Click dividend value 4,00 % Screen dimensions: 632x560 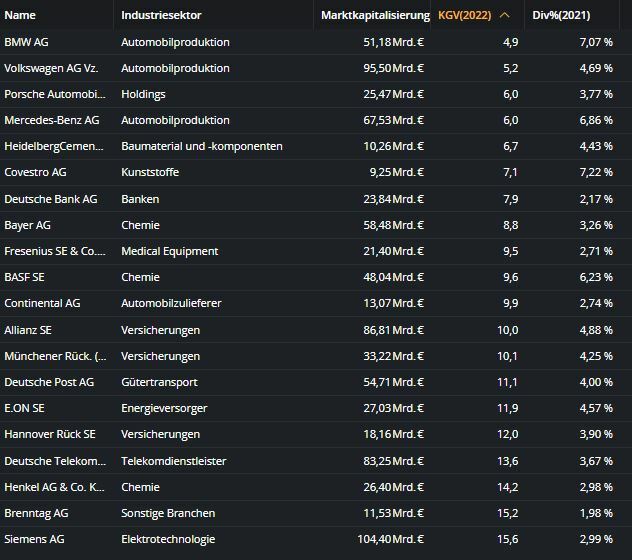[596, 382]
